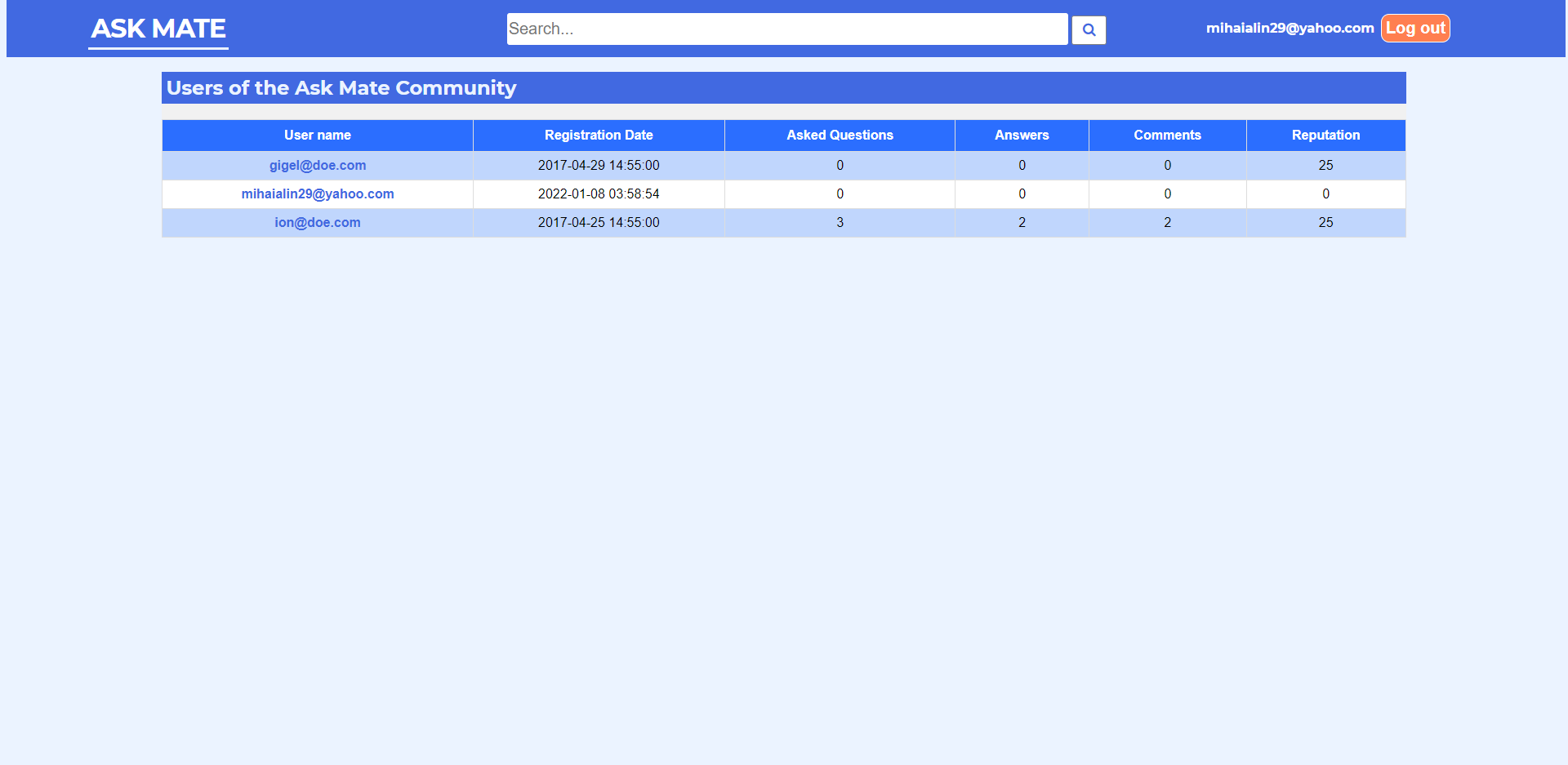Viewport: 1568px width, 765px height.
Task: Click ion@doe.com's asked questions count
Action: pyautogui.click(x=840, y=222)
